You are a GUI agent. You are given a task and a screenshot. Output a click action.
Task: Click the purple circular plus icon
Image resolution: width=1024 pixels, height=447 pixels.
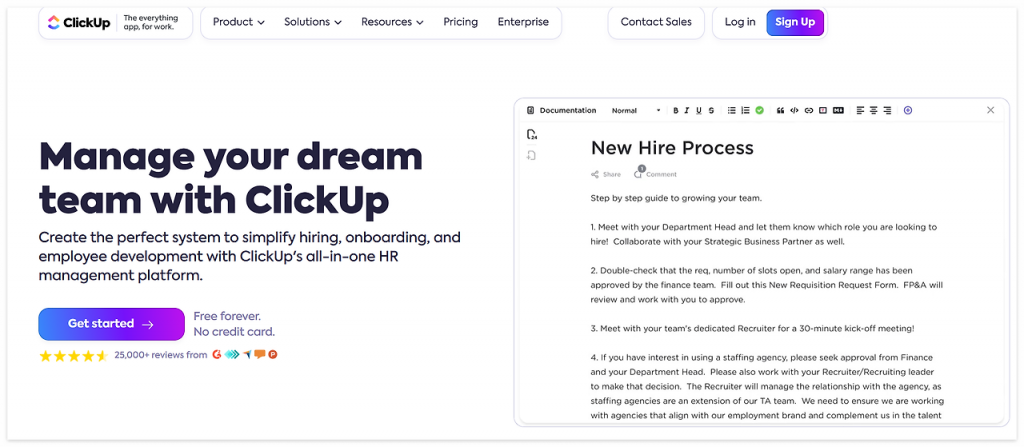pyautogui.click(x=908, y=110)
